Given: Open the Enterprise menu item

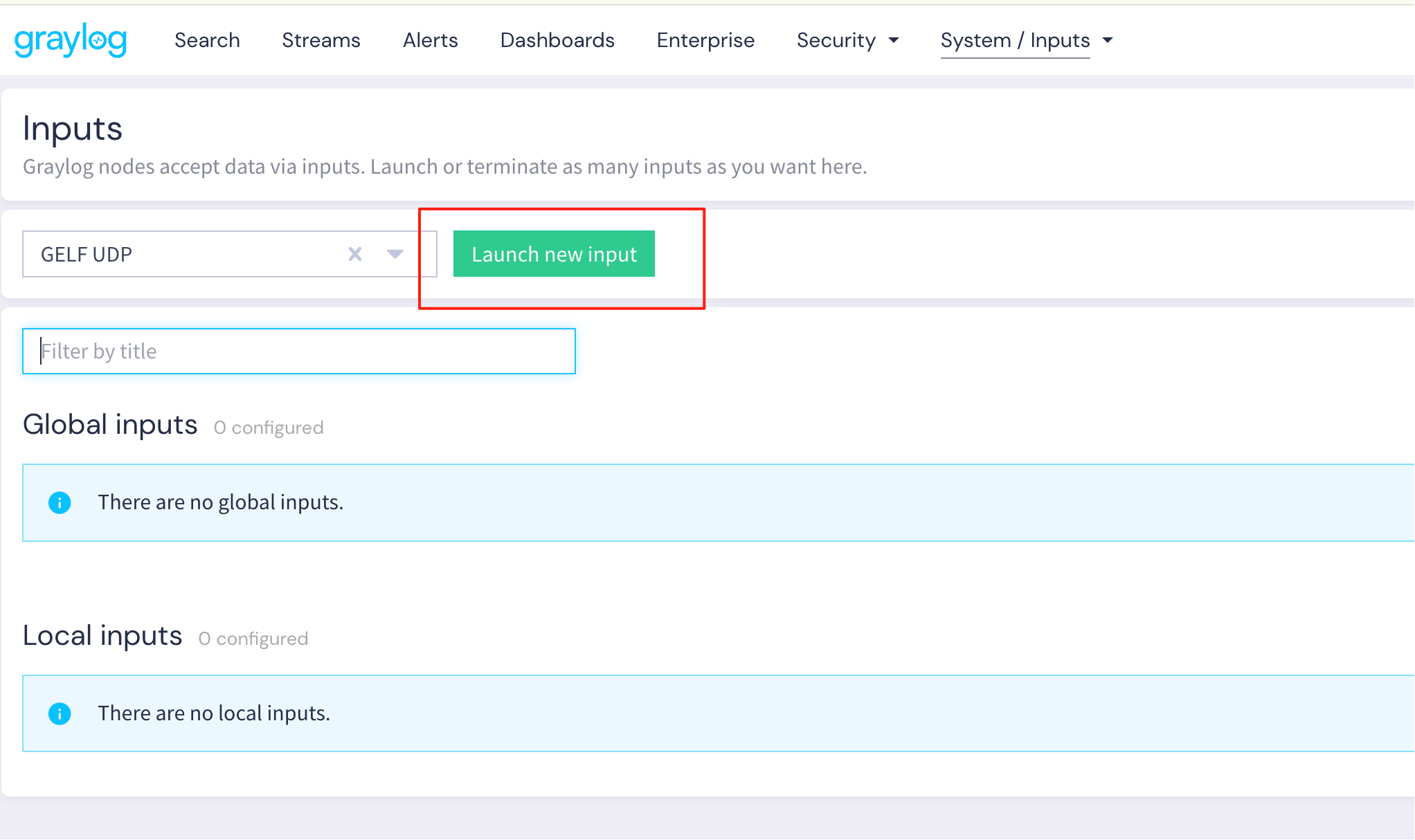Looking at the screenshot, I should pos(705,40).
